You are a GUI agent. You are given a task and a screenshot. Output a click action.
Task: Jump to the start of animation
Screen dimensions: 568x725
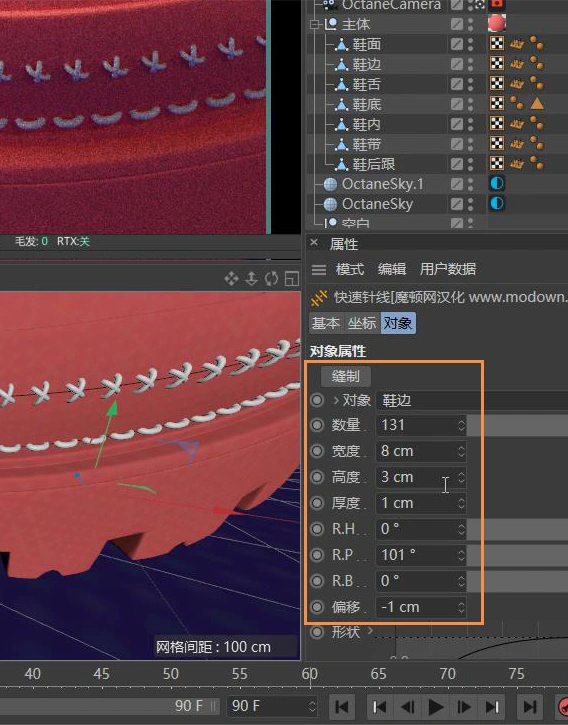342,707
